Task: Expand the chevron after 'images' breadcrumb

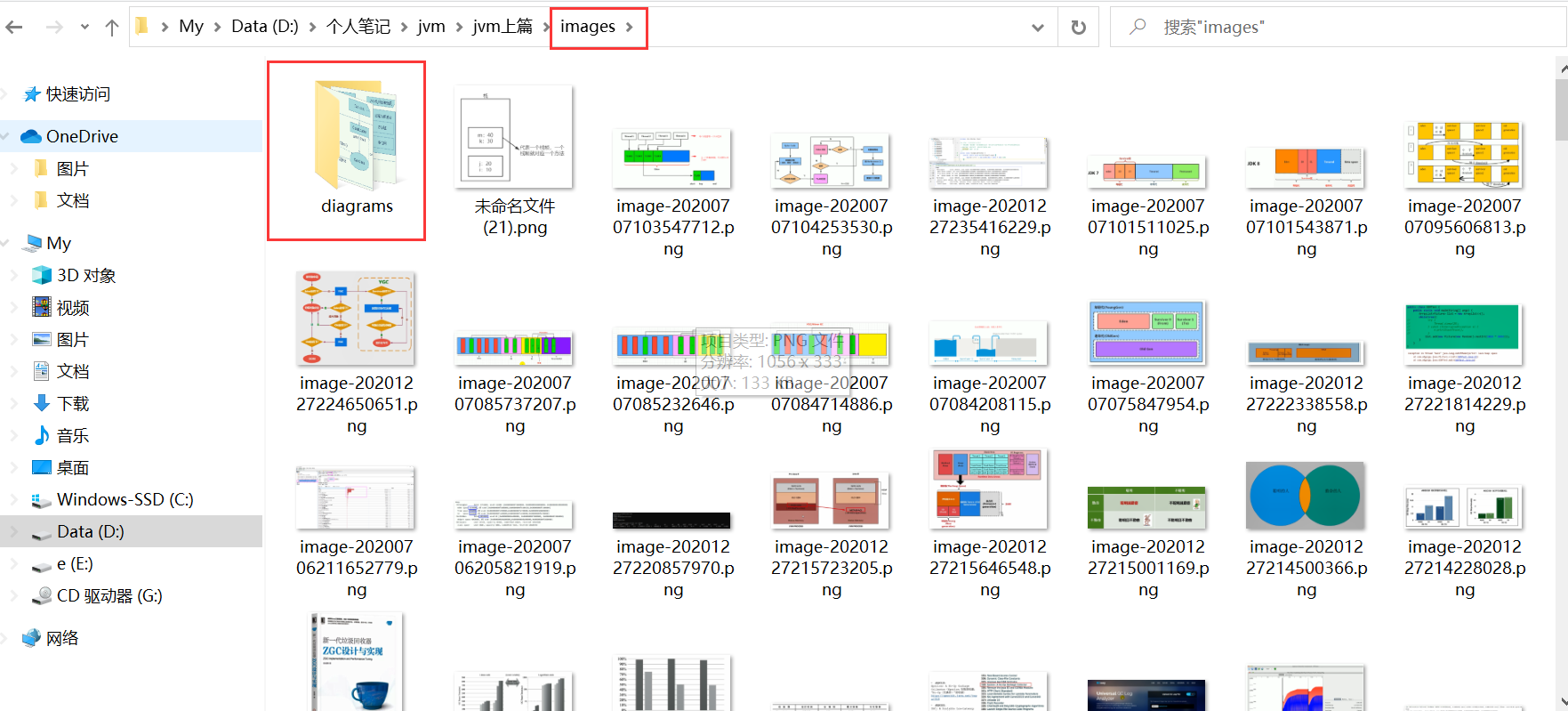Action: coord(630,27)
